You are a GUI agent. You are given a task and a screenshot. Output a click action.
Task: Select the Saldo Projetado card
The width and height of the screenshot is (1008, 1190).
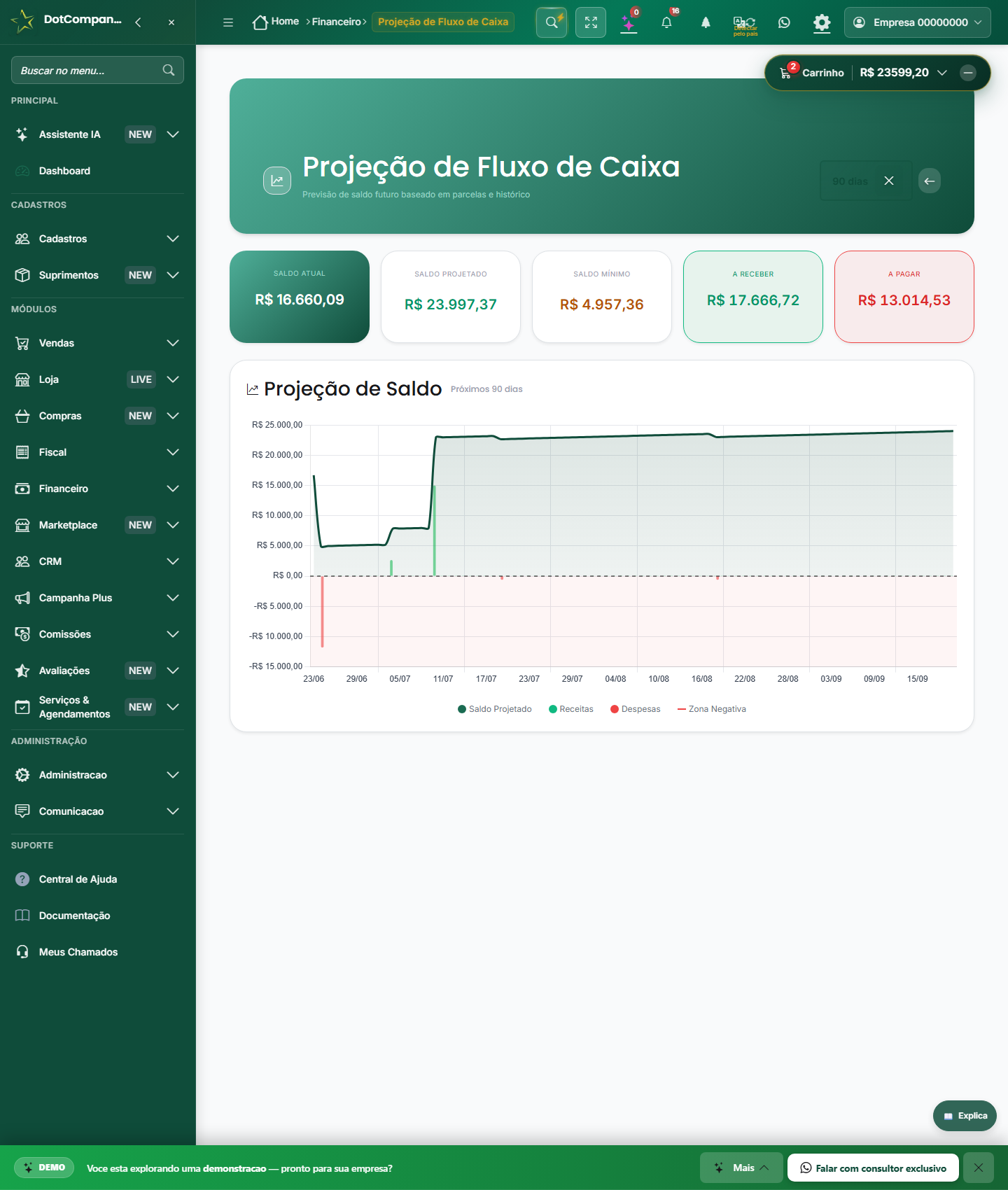pyautogui.click(x=451, y=297)
